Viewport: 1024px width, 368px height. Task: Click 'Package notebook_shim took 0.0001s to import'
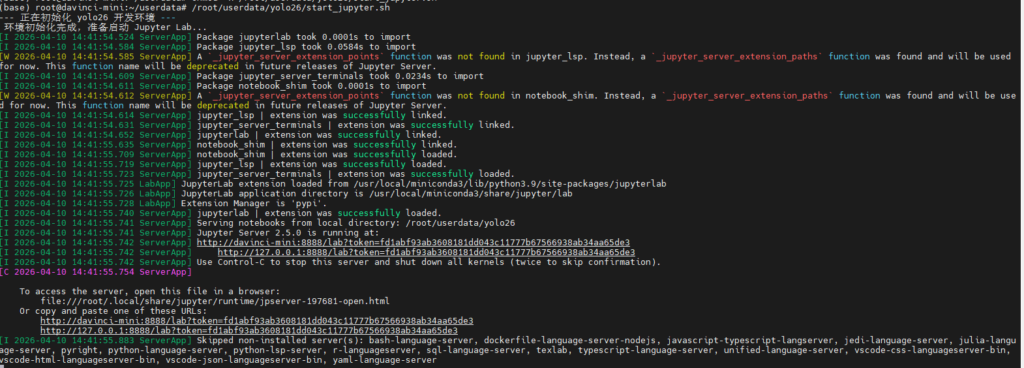point(311,86)
